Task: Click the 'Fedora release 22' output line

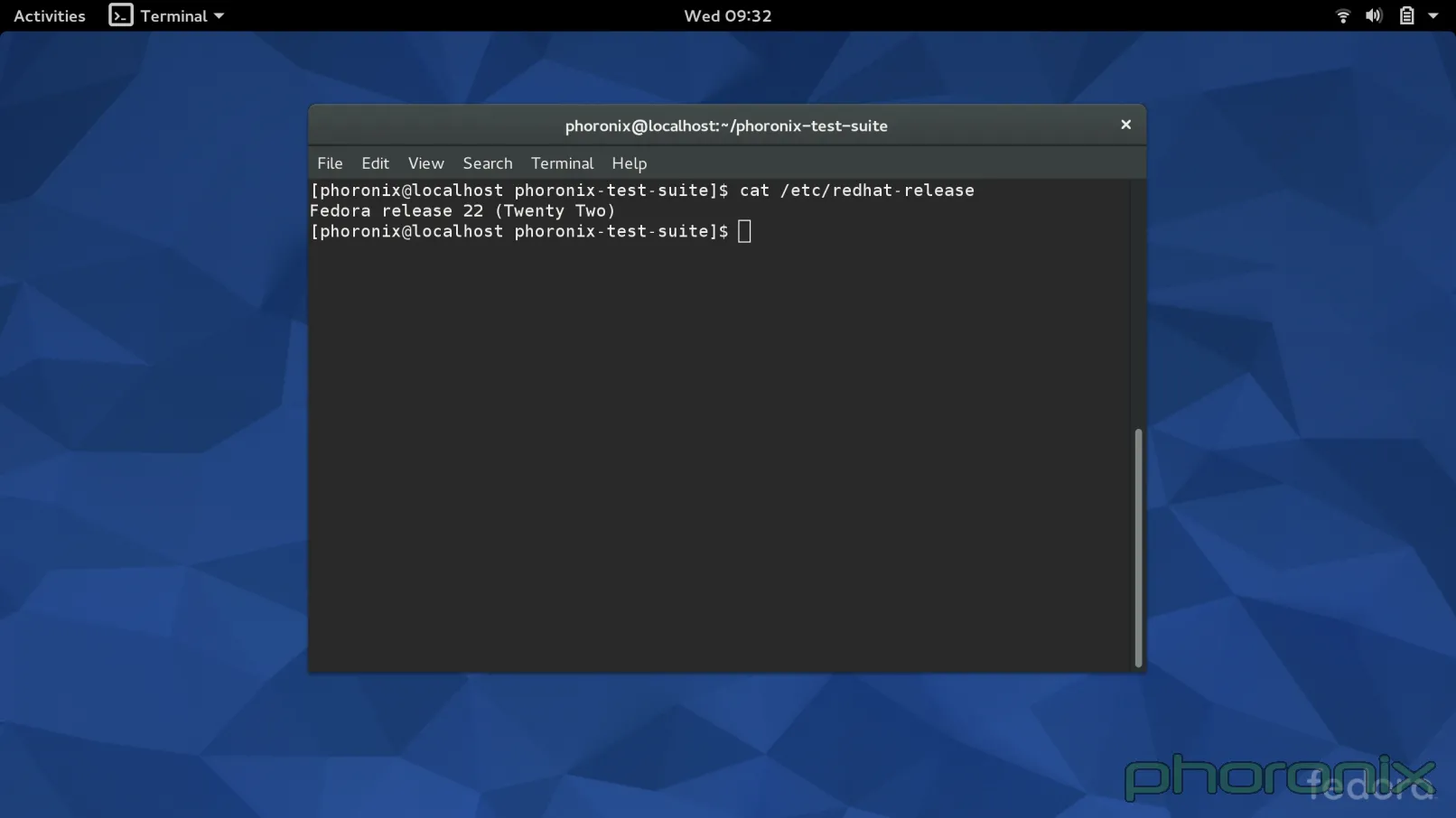Action: point(462,210)
